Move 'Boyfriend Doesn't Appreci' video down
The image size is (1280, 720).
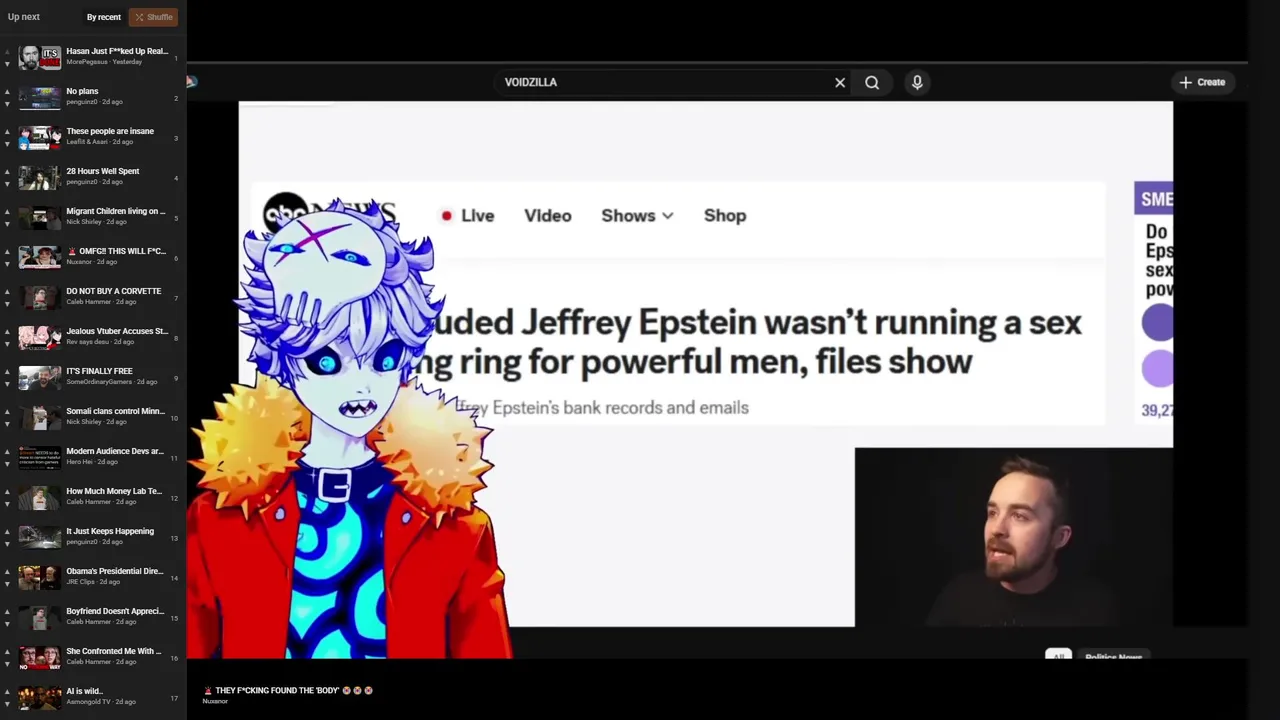coord(7,624)
